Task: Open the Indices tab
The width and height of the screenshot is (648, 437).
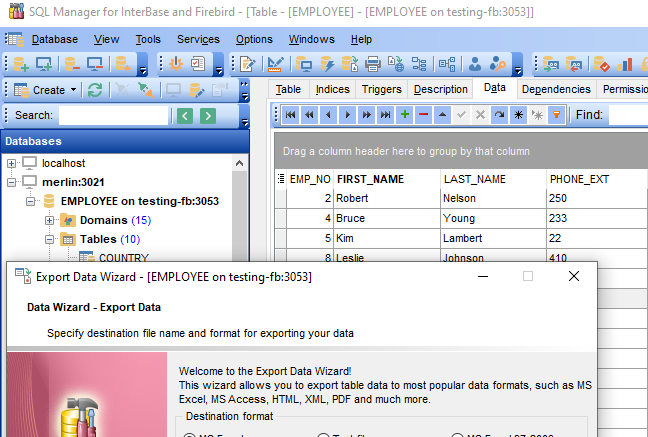Action: point(332,89)
